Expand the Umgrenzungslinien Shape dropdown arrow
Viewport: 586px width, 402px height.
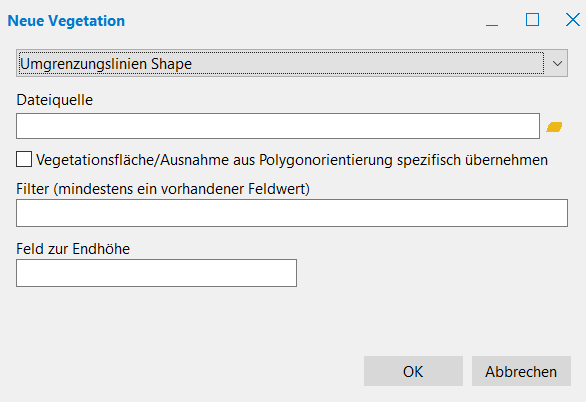[557, 63]
